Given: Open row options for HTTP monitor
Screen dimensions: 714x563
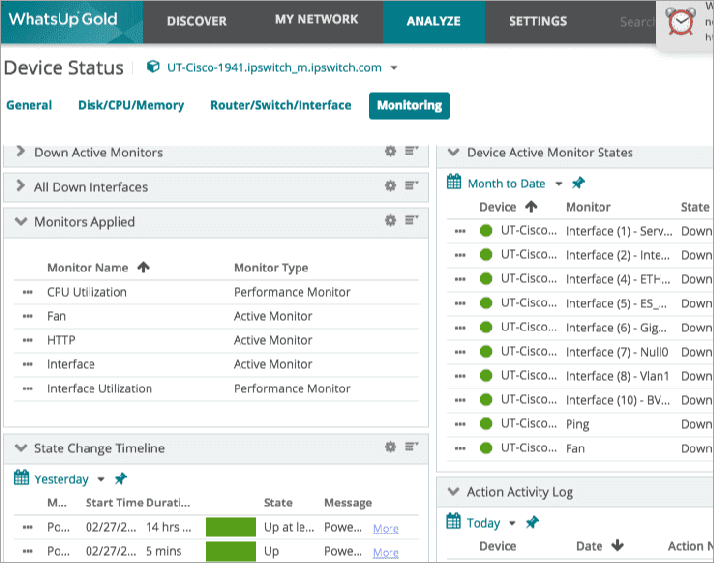Looking at the screenshot, I should [28, 340].
